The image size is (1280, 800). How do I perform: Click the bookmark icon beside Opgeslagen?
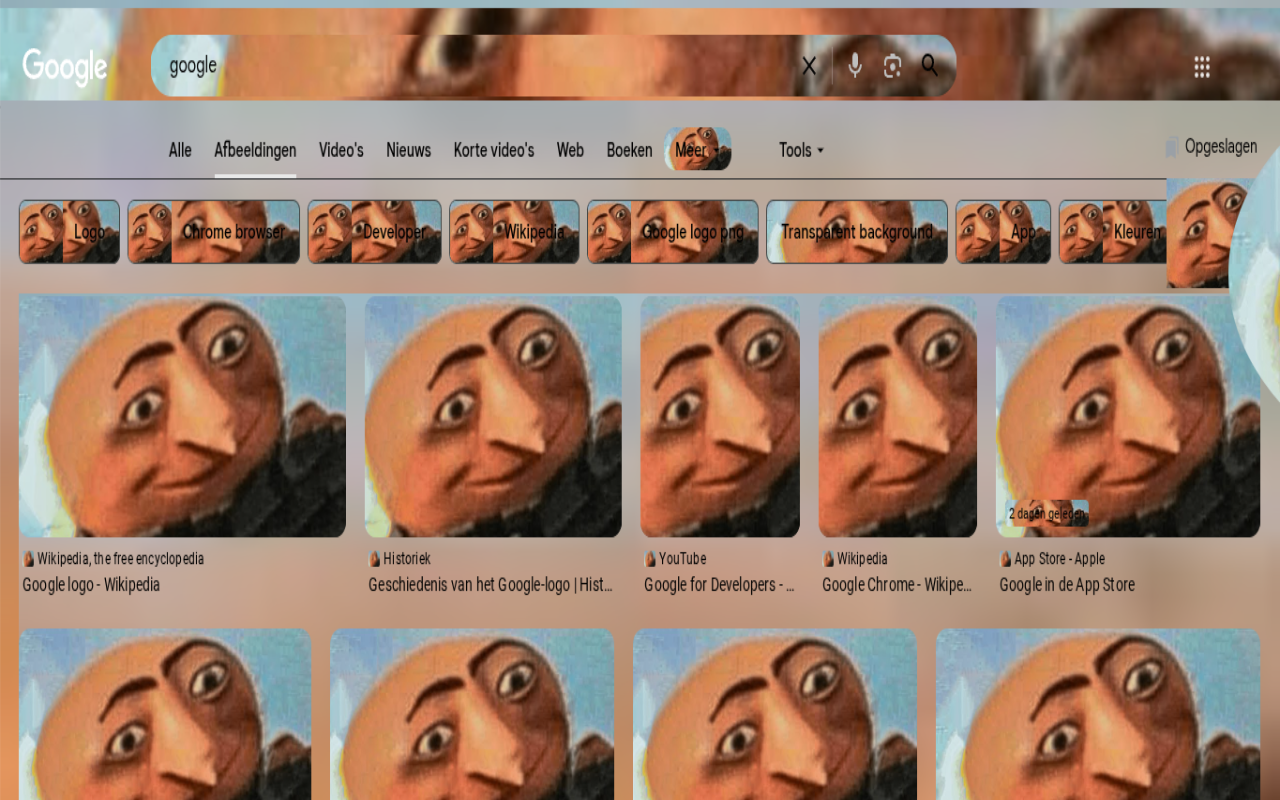click(1172, 148)
